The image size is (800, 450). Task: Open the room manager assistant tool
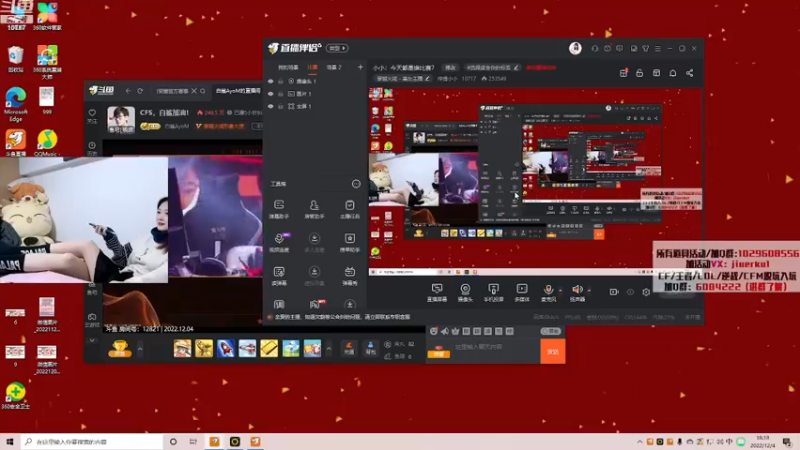(x=314, y=209)
